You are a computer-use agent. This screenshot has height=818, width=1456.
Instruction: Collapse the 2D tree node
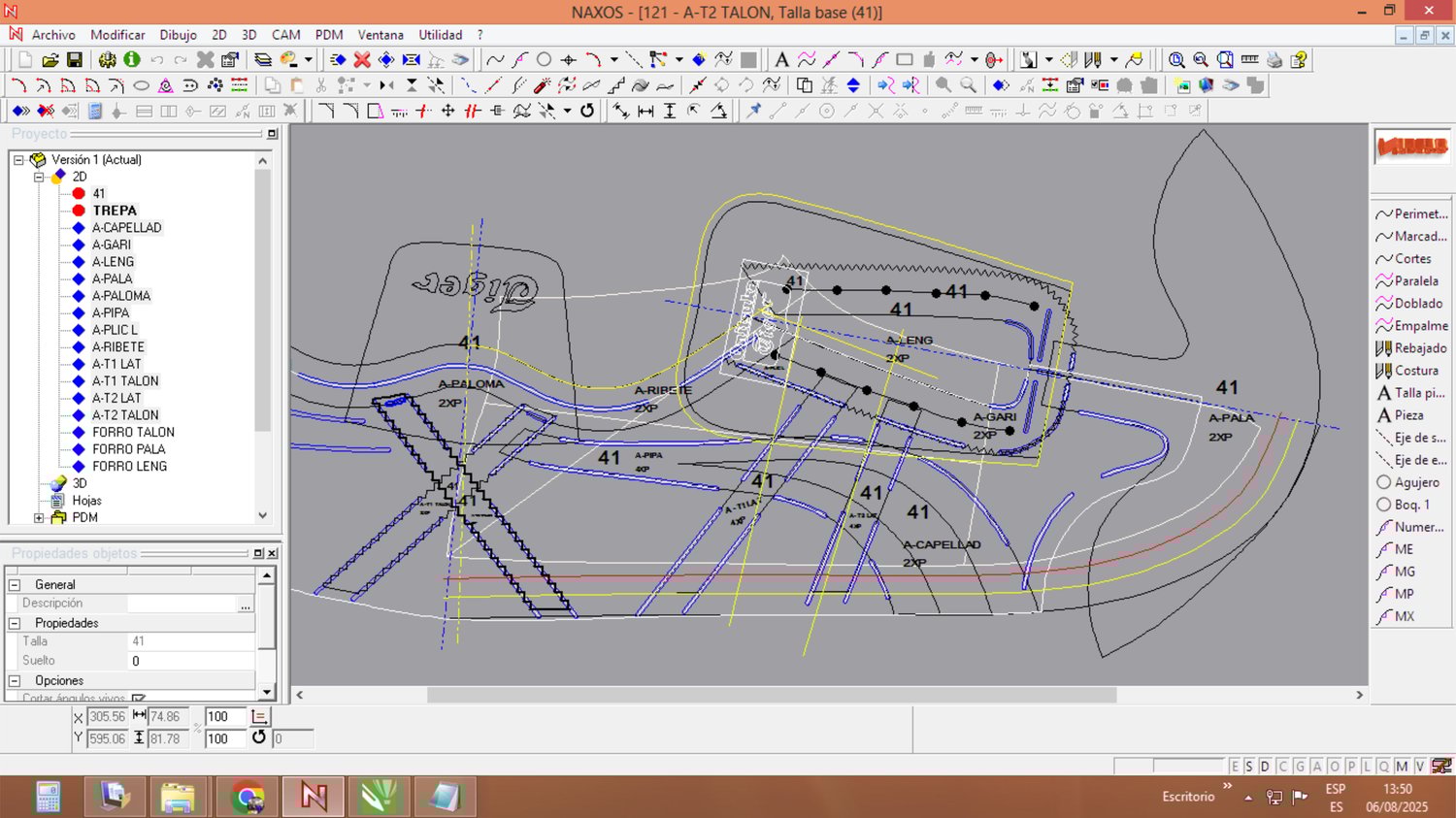coord(39,177)
